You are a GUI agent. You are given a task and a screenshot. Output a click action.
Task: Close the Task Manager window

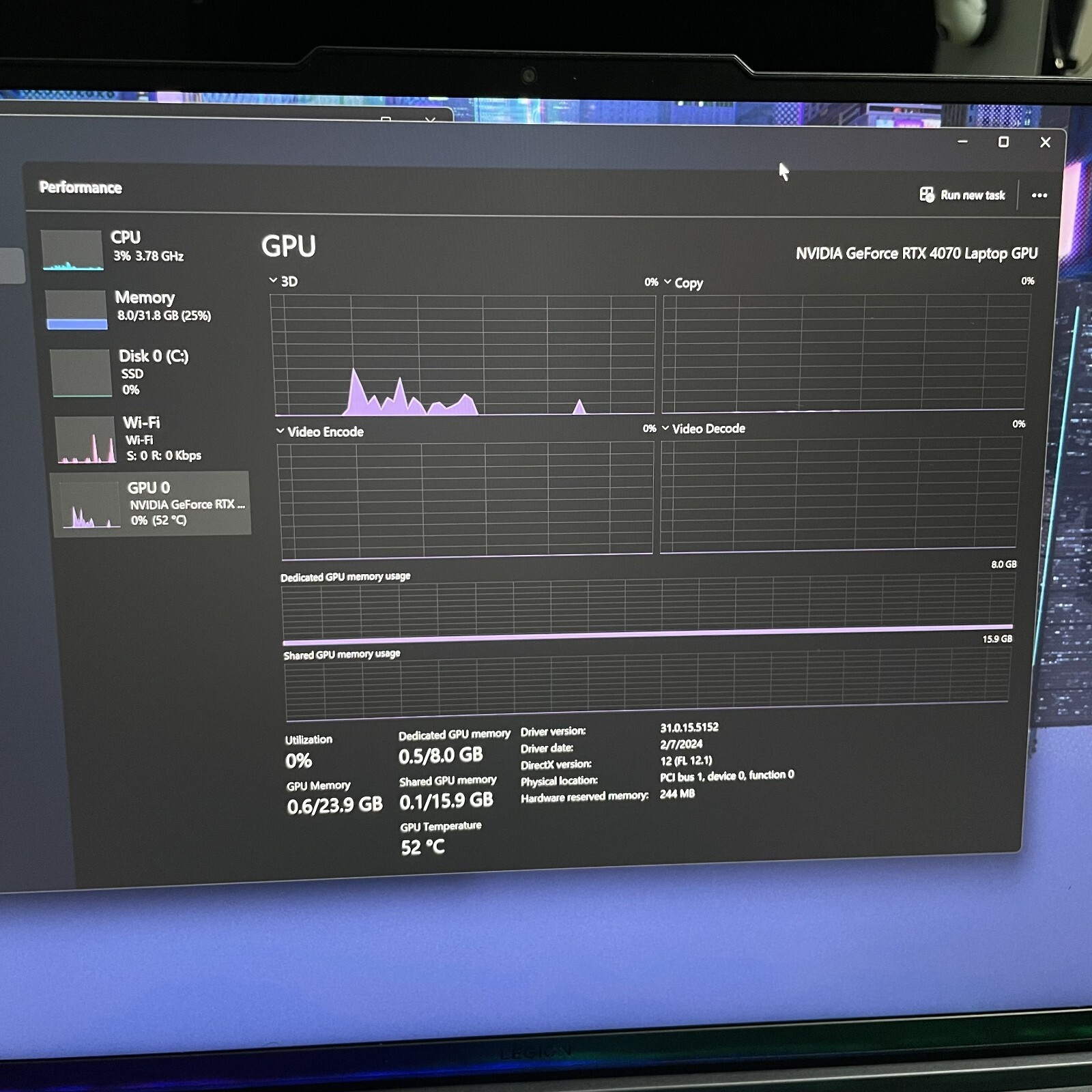point(1045,142)
